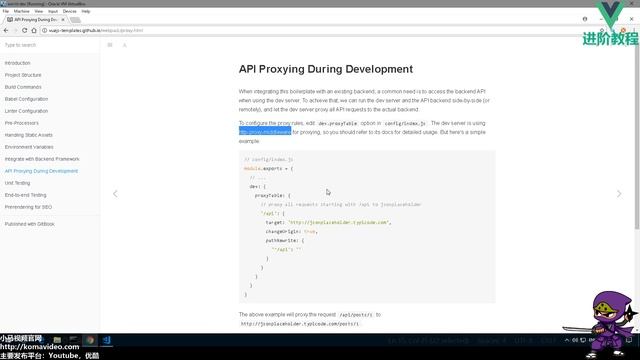Open End-to-end Testing chapter
Viewport: 640px width, 360px height.
[x=25, y=195]
